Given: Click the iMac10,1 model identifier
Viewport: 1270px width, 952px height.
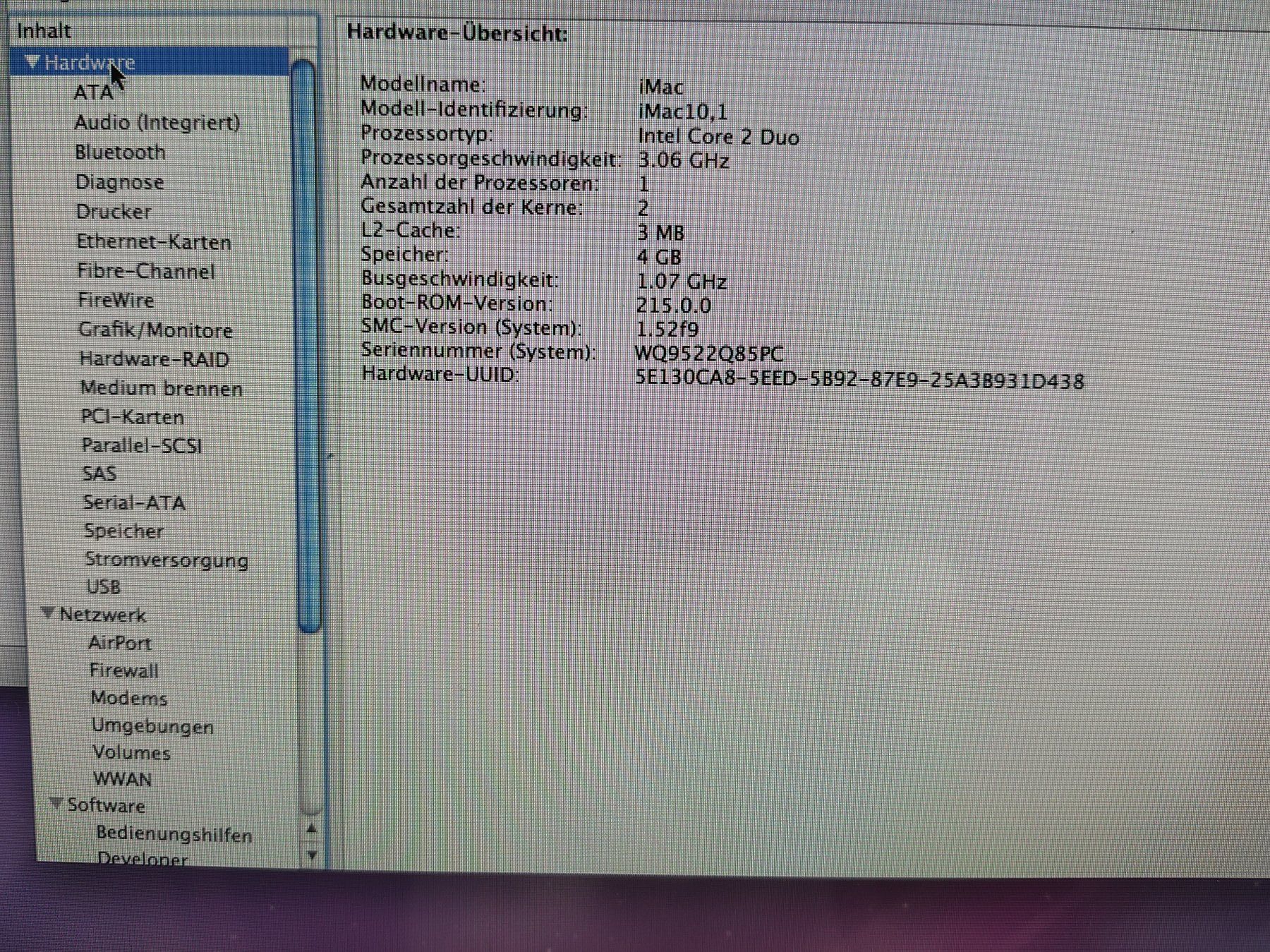Looking at the screenshot, I should (682, 112).
